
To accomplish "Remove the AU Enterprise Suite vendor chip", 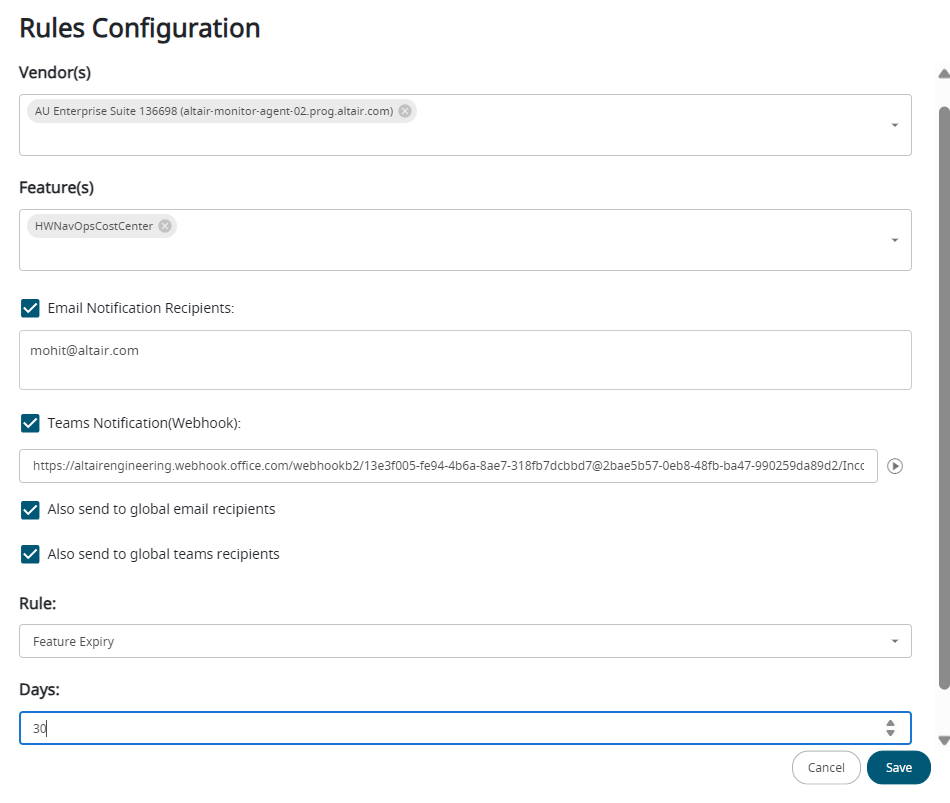I will pos(405,111).
